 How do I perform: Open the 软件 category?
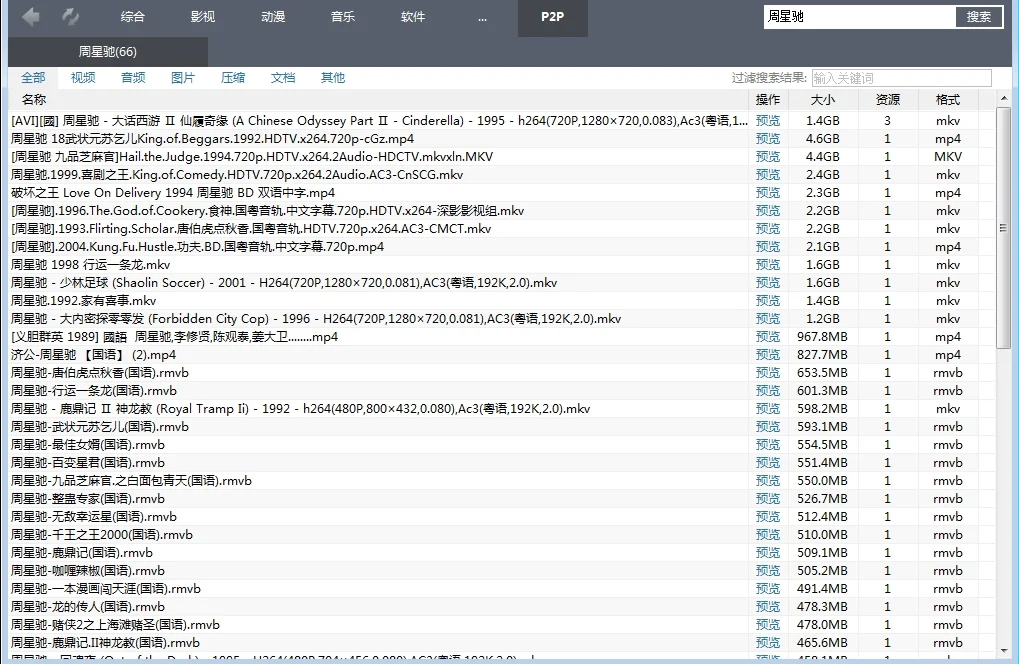coord(412,17)
